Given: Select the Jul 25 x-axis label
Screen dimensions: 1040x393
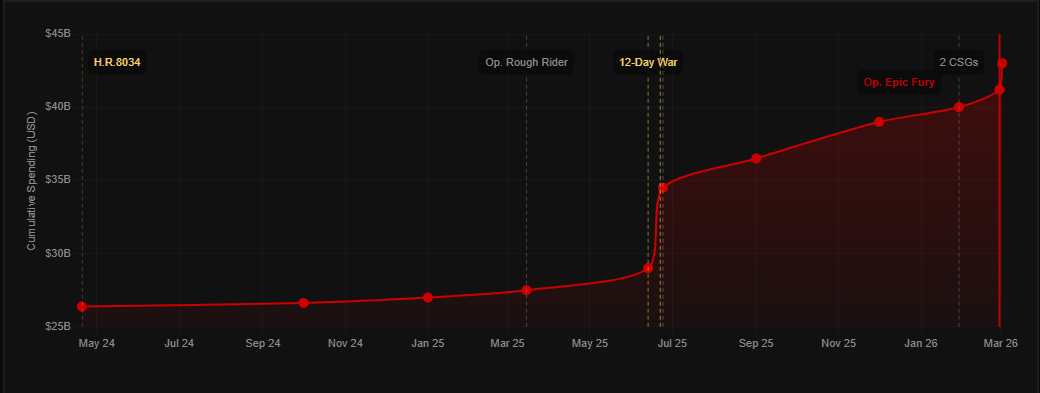Looking at the screenshot, I should coord(672,344).
